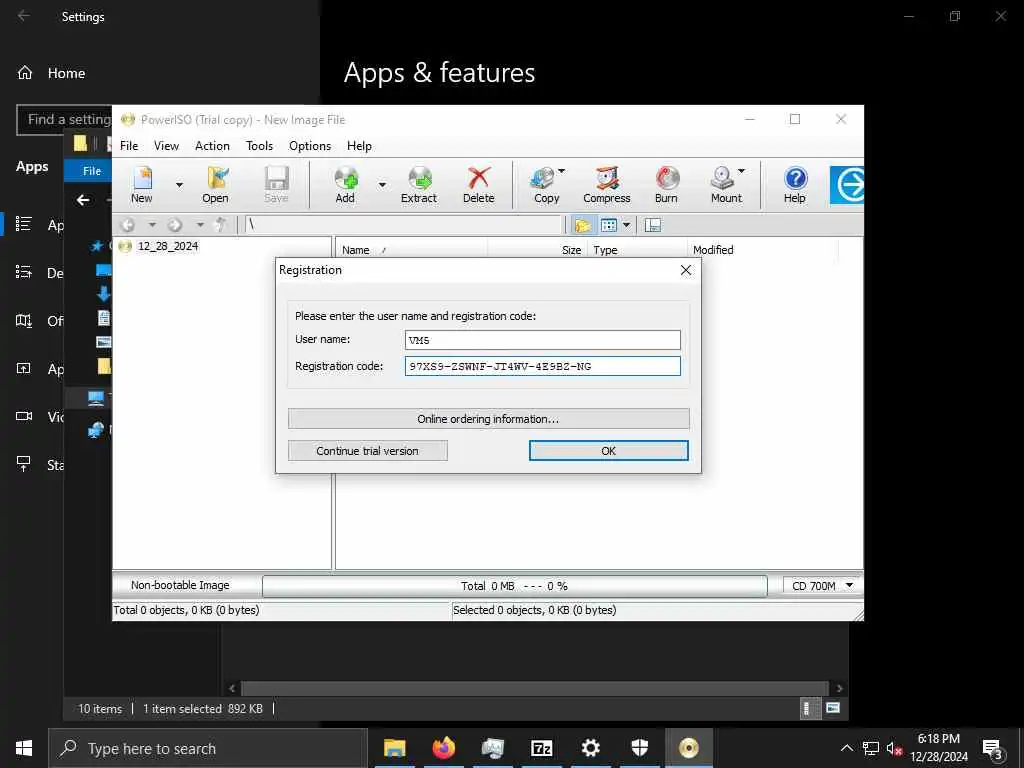This screenshot has height=768, width=1024.
Task: Sort by the Modified column header
Action: [762, 250]
